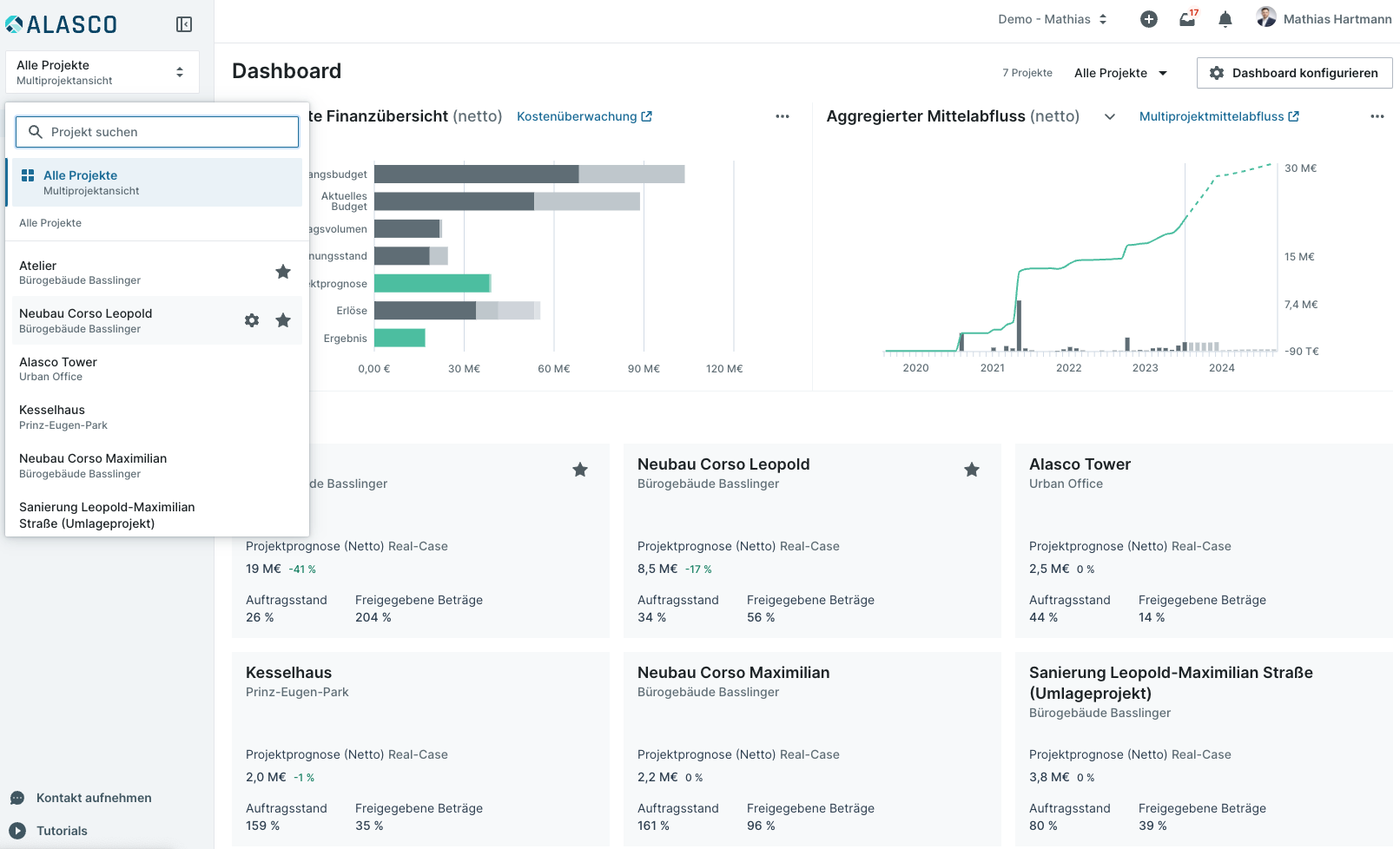The width and height of the screenshot is (1400, 849).
Task: Open the Alasco Tower project card
Action: tap(1204, 541)
